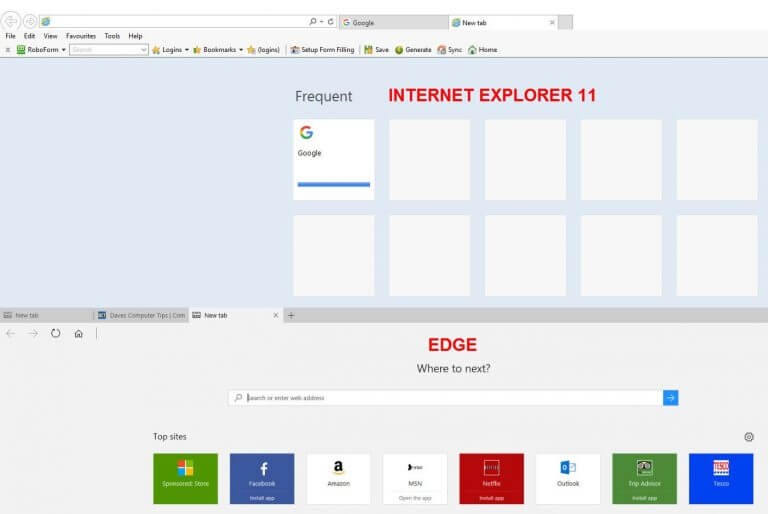The height and width of the screenshot is (514, 768).
Task: Click Internet Explorer forward arrow button
Action: coord(30,21)
